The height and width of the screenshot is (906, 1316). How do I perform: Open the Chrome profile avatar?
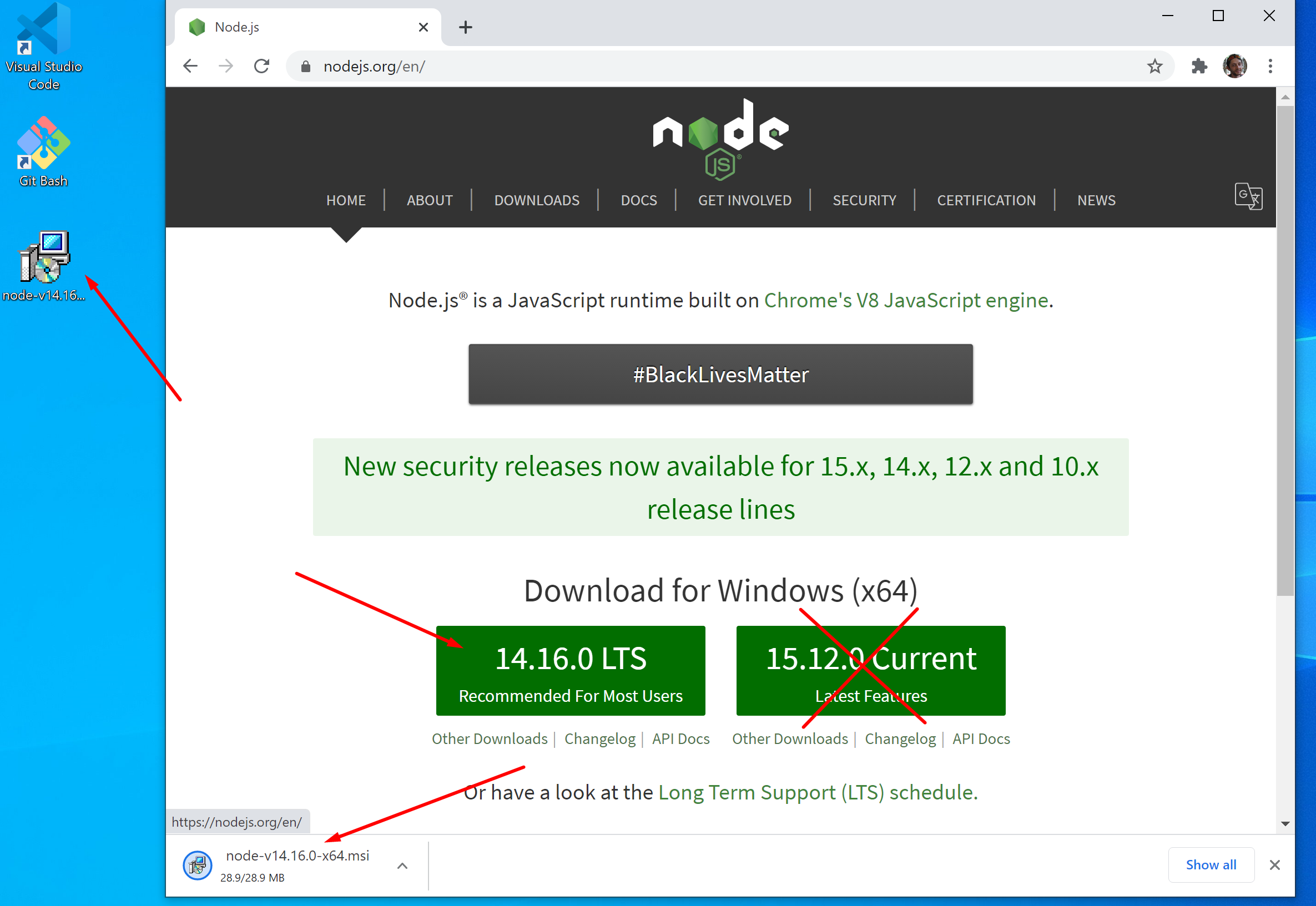click(1235, 67)
